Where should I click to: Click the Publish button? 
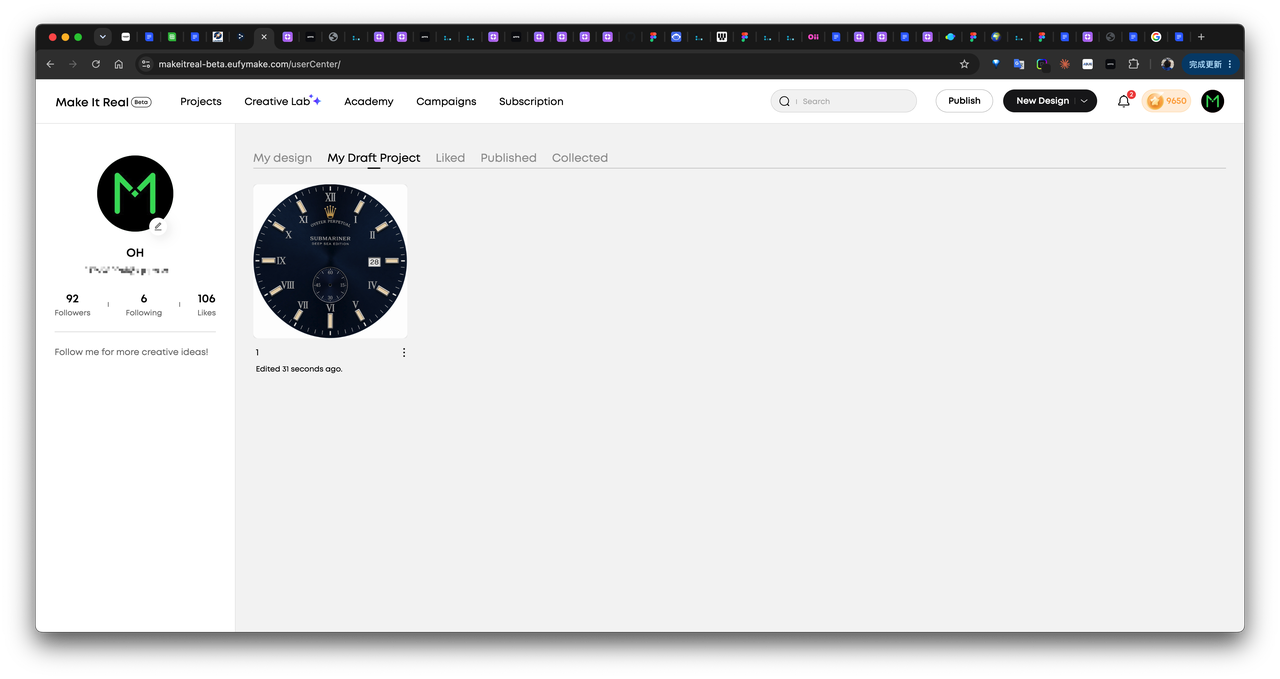click(964, 101)
